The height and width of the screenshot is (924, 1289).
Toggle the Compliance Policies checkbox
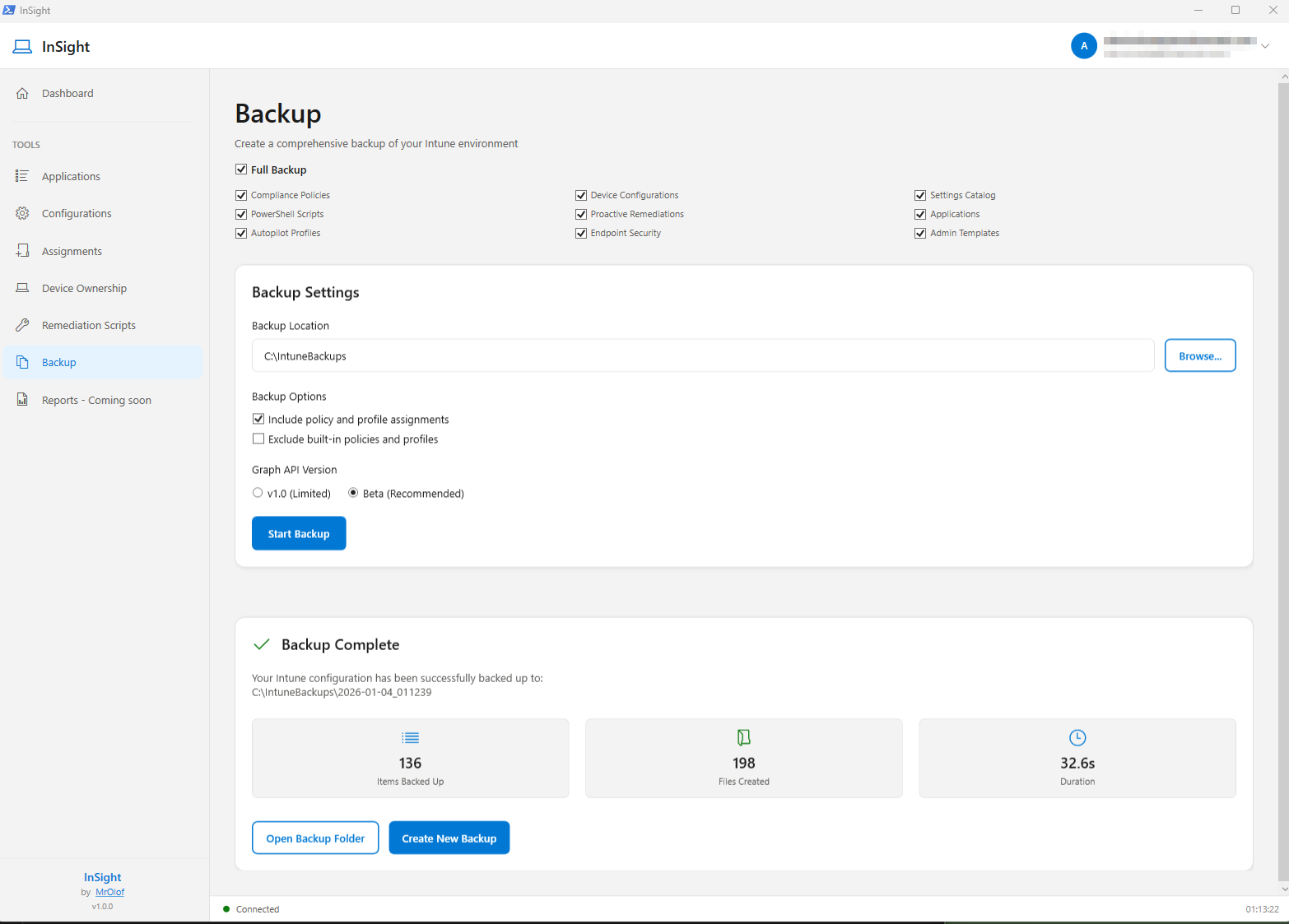pos(241,195)
